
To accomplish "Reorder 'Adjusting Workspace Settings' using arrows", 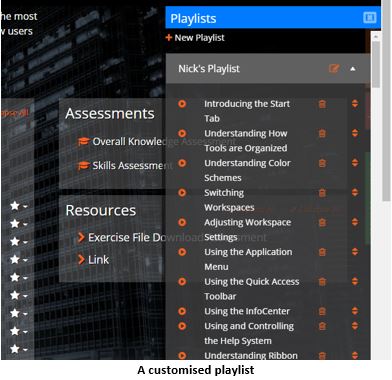I will pos(355,222).
